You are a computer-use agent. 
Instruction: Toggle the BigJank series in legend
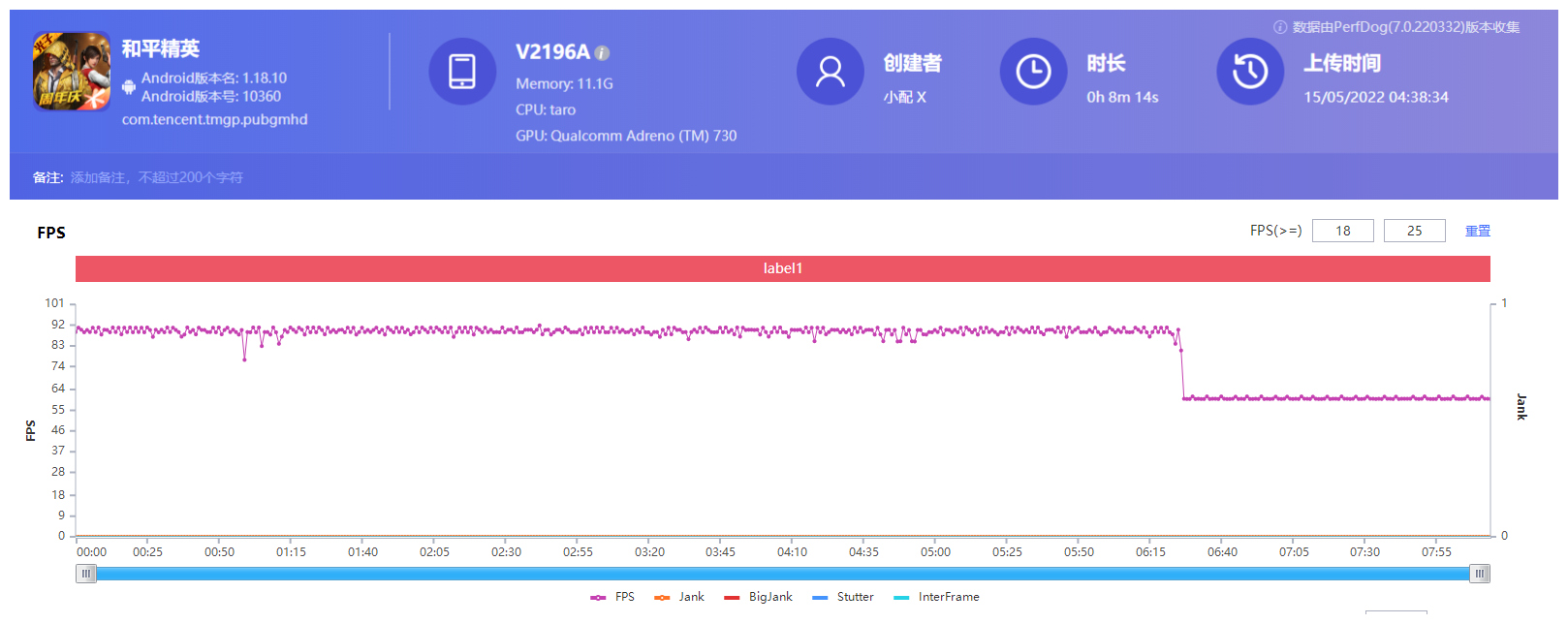click(759, 597)
